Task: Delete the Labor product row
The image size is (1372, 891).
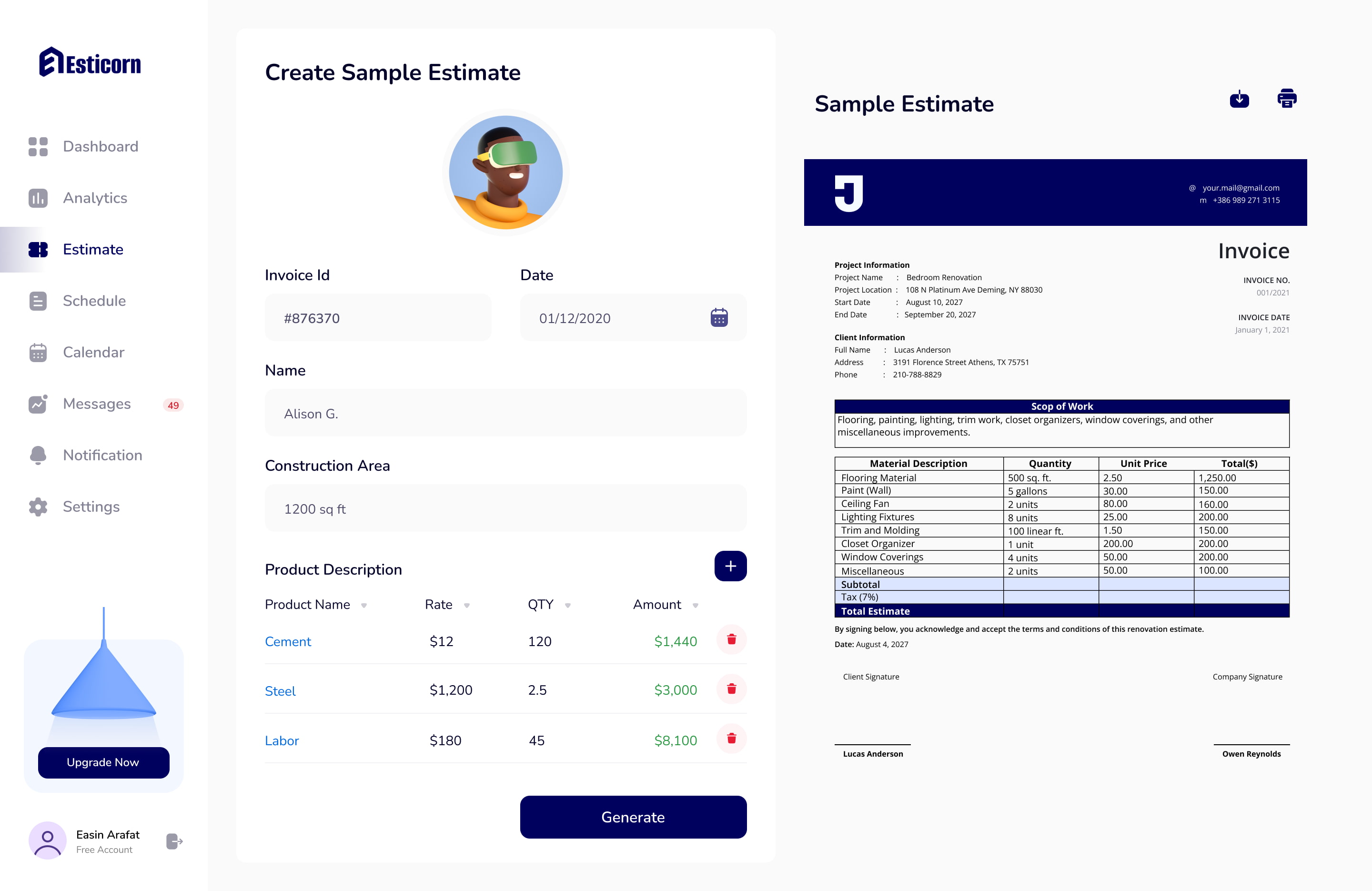Action: [x=731, y=739]
